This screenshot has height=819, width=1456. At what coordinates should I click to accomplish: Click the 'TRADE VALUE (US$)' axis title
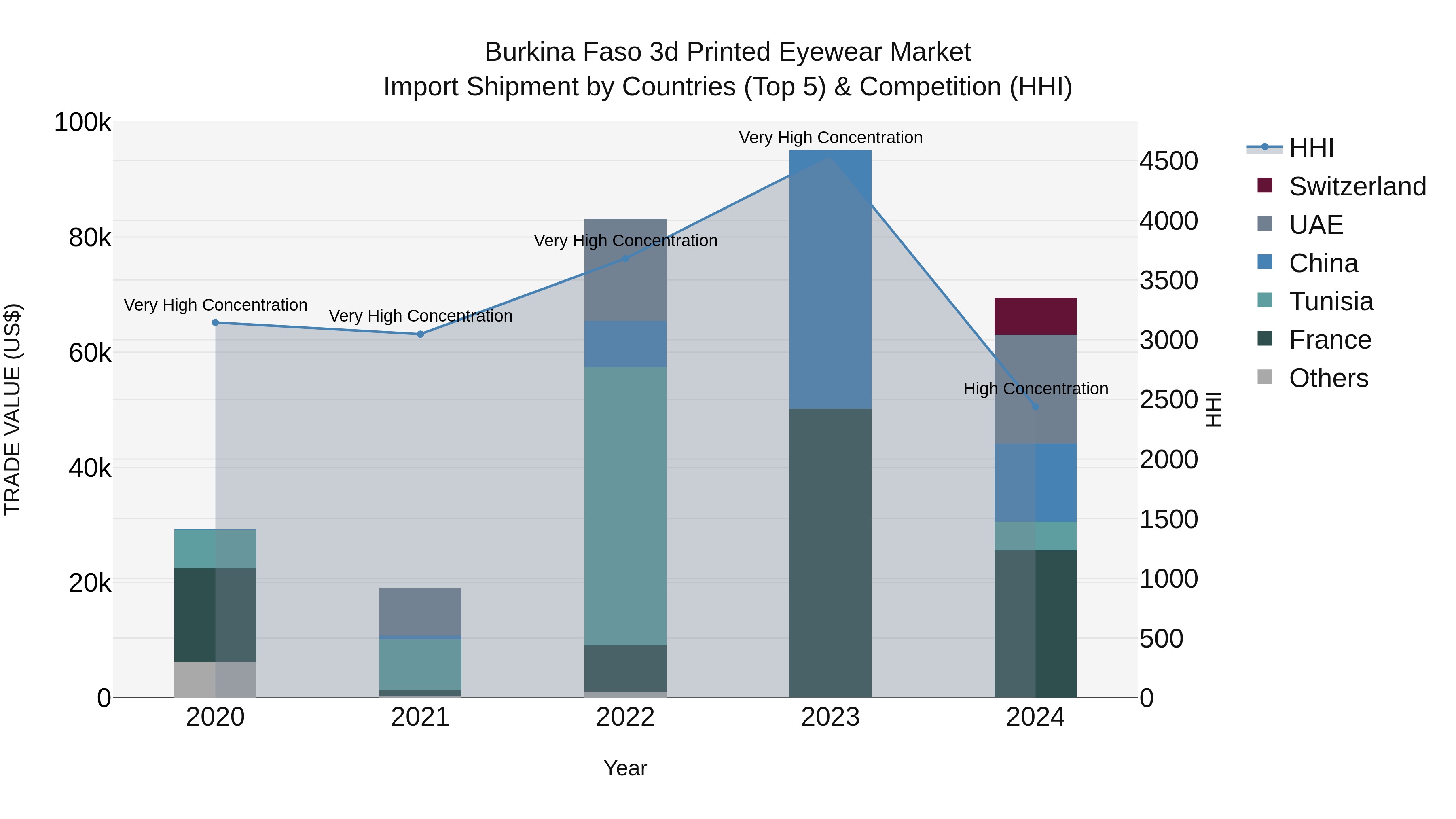pos(13,409)
